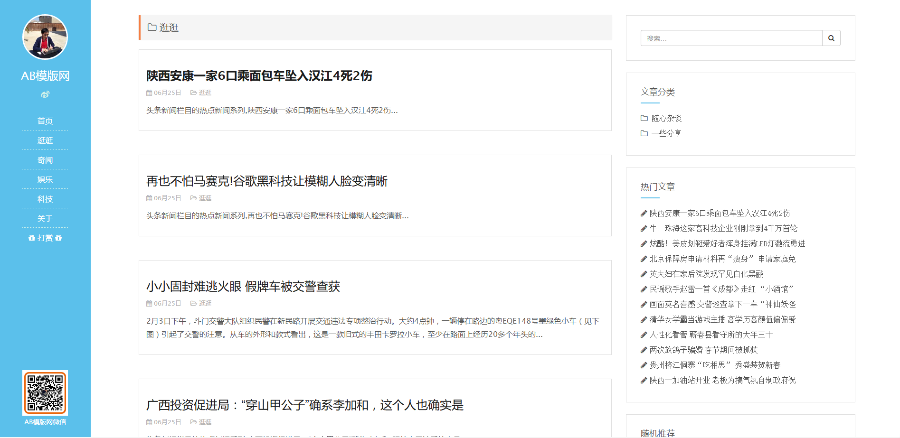
Task: Click calendar icon under 陕西安康 post title
Action: 149,92
